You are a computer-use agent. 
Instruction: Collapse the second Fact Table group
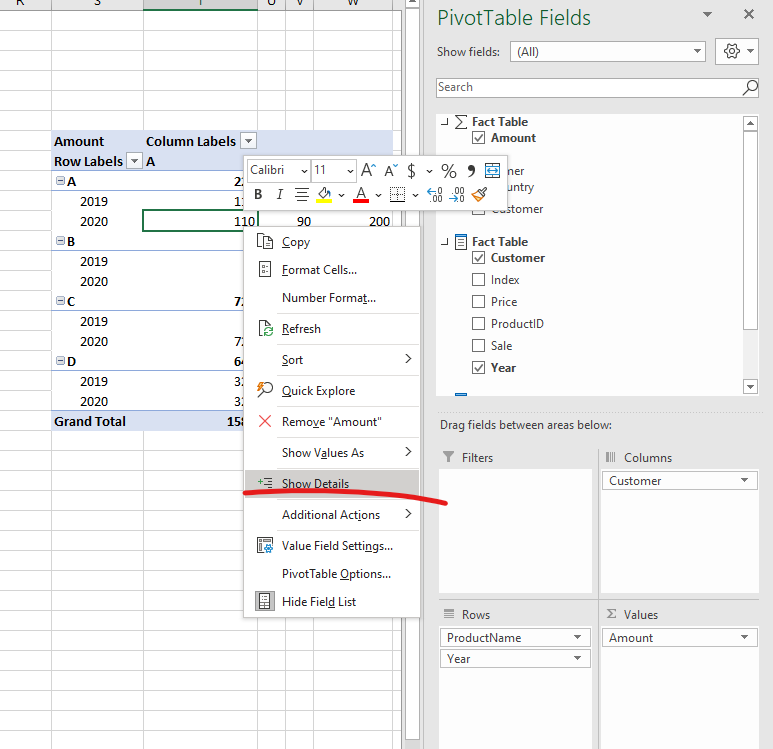(x=445, y=242)
